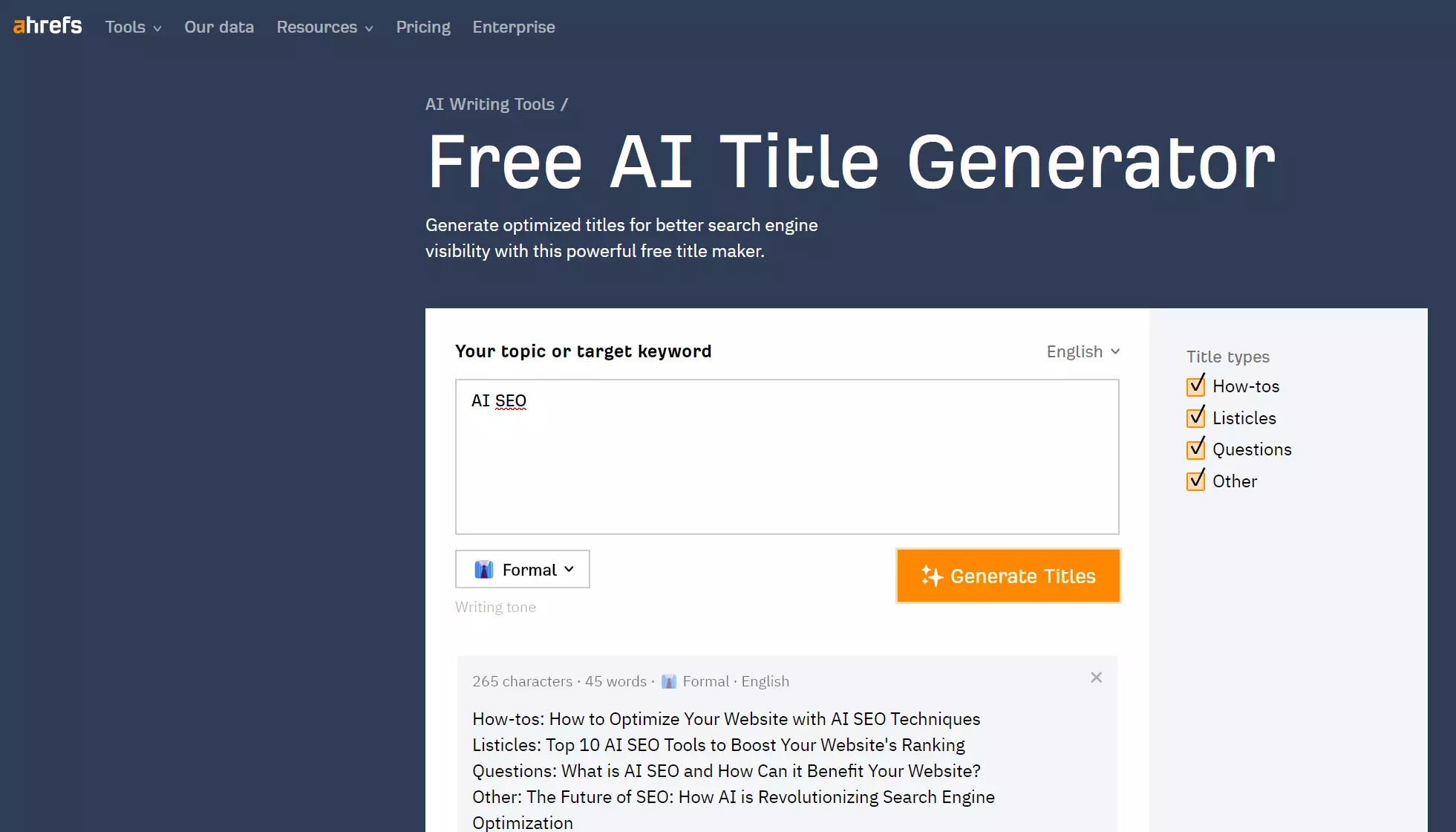Click the Generate Titles button
Image resolution: width=1456 pixels, height=832 pixels.
1008,575
